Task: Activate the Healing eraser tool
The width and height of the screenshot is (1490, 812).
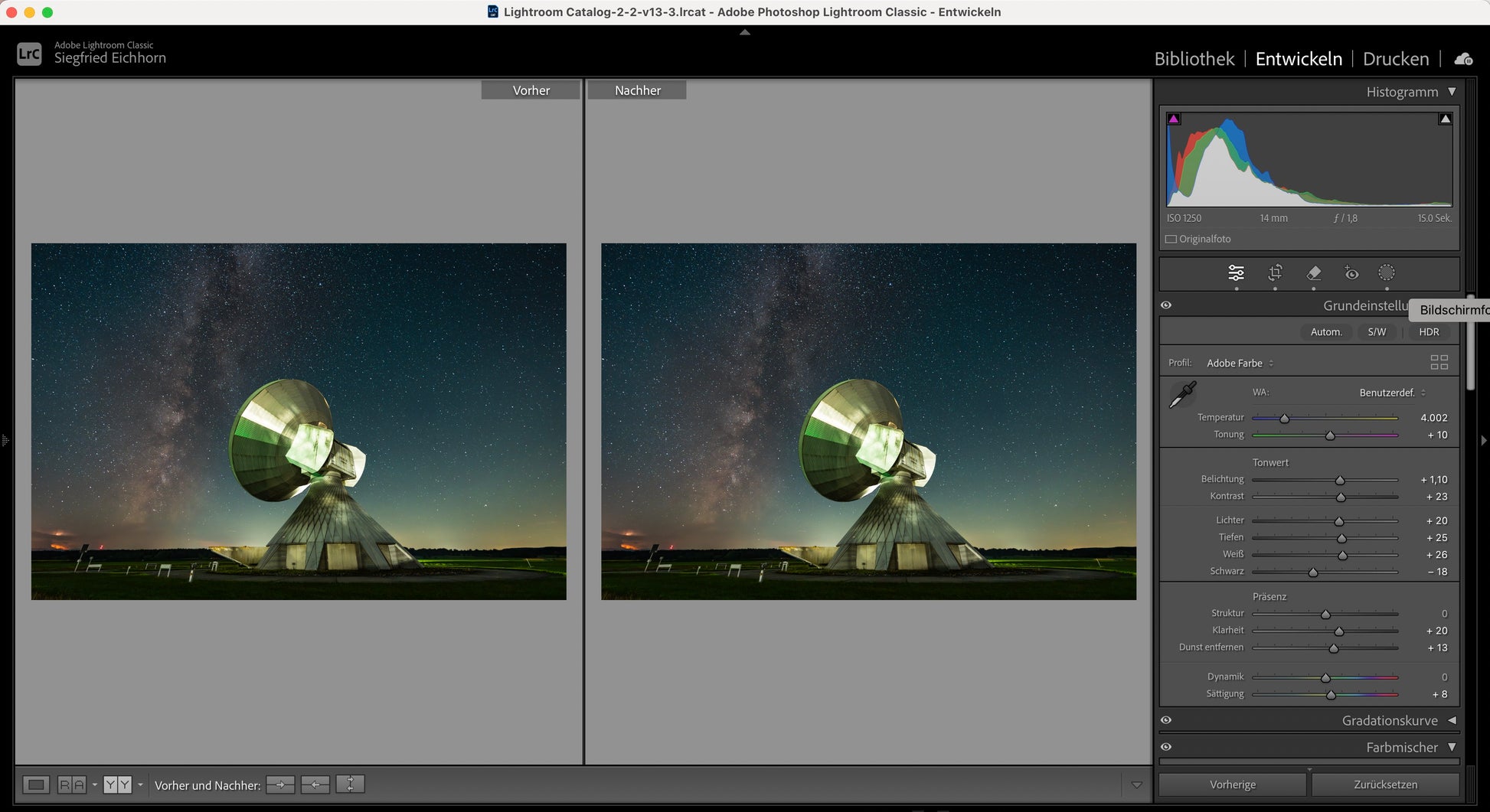Action: [1314, 273]
